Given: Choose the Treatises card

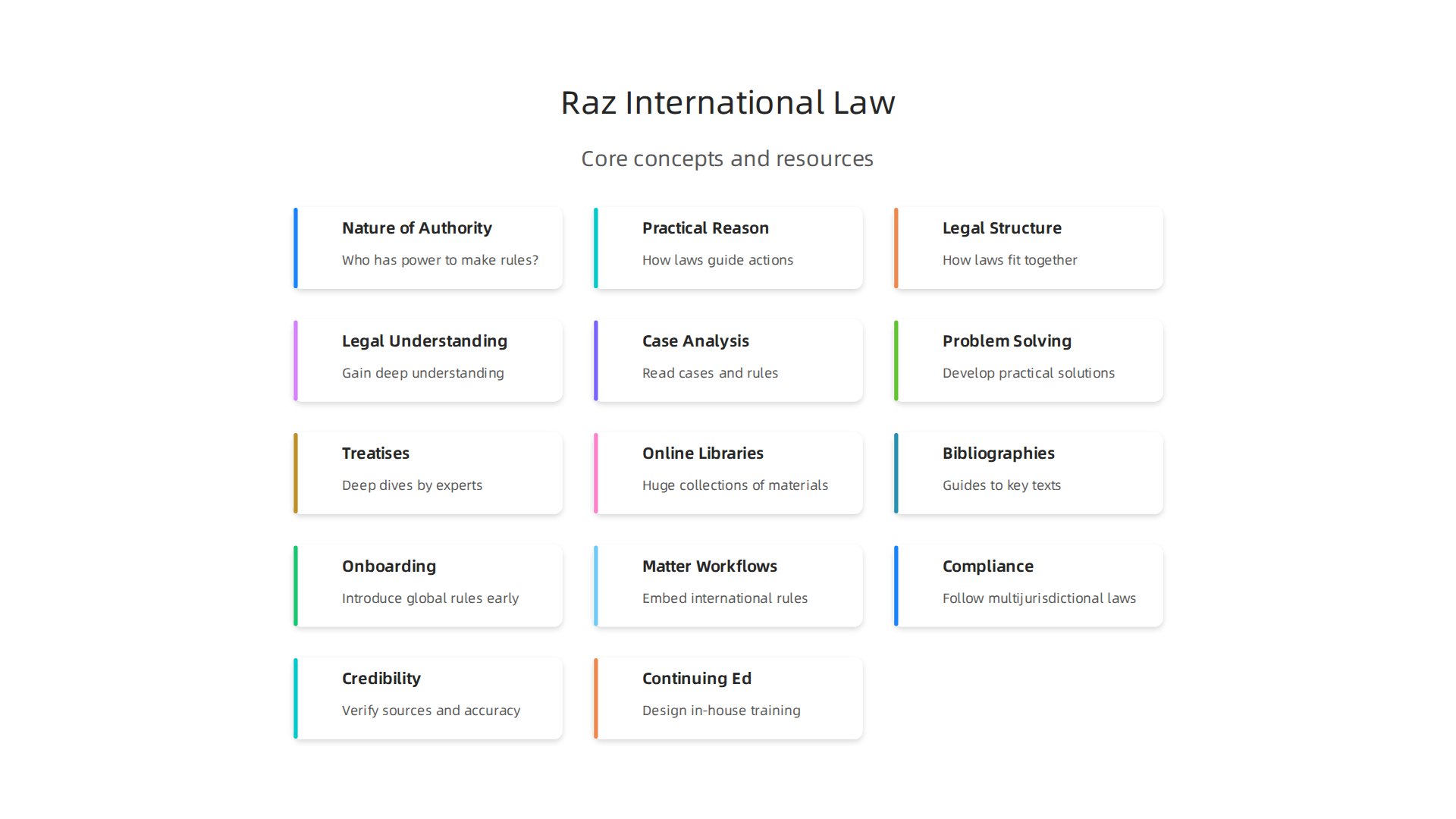Looking at the screenshot, I should [428, 473].
